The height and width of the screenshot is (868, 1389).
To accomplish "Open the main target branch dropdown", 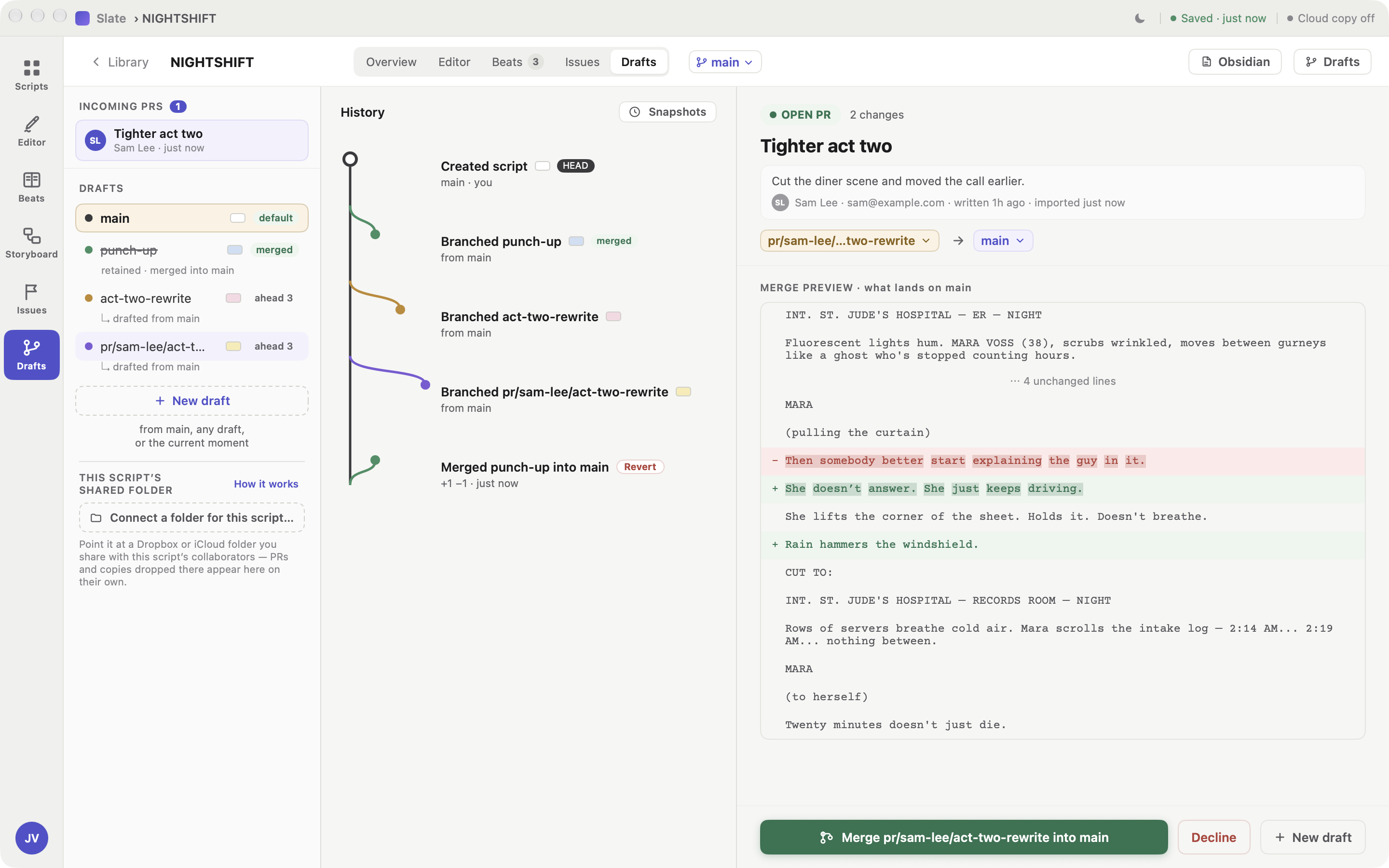I will point(1003,241).
